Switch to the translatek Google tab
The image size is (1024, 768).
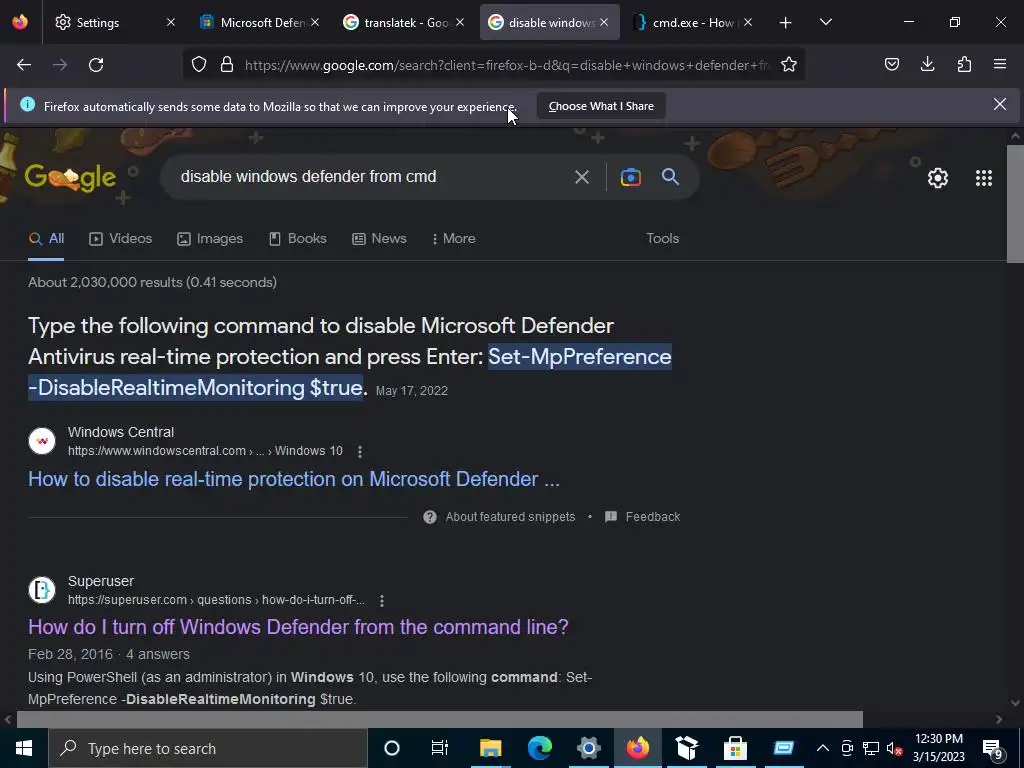tap(405, 22)
